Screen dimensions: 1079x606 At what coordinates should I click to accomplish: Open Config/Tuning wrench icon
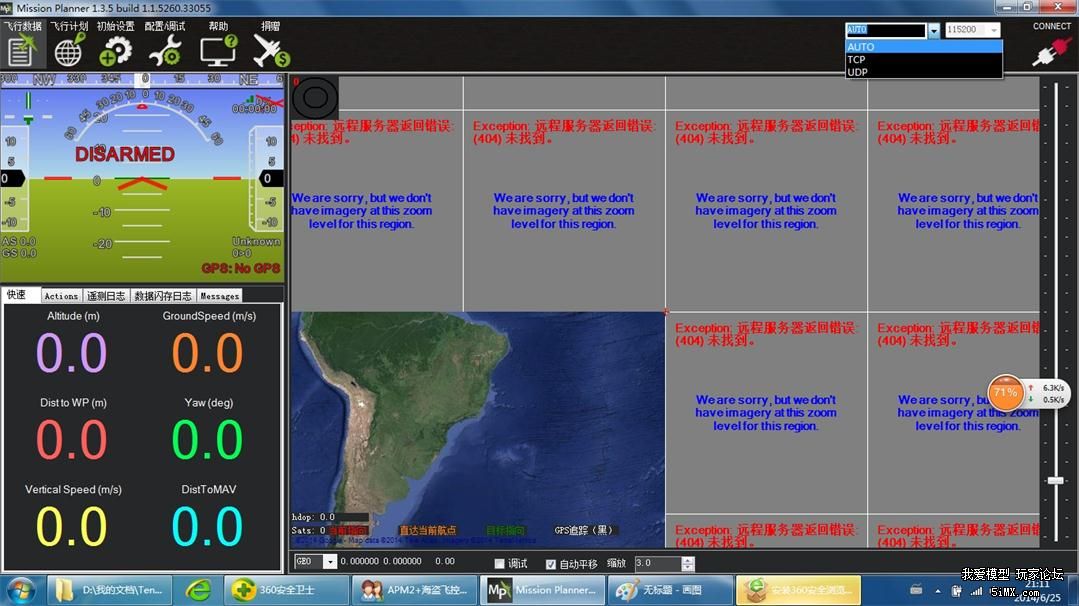pyautogui.click(x=165, y=50)
